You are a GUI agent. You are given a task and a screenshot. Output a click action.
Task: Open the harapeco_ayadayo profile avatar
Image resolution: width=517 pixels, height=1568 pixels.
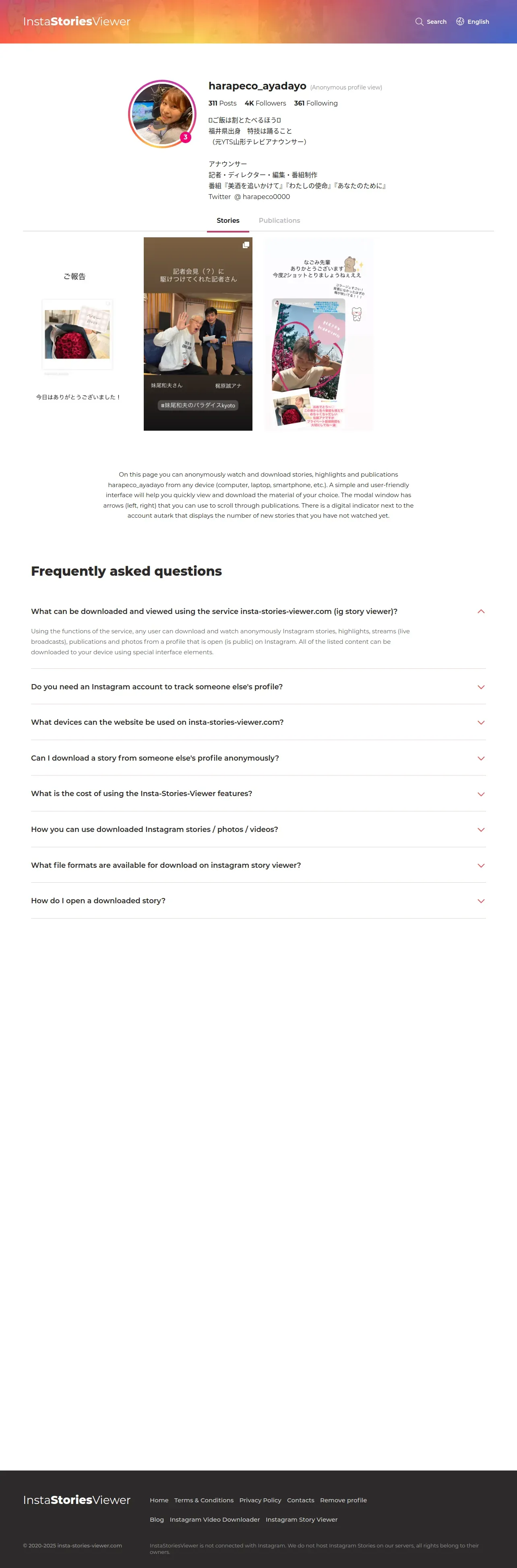(x=161, y=113)
